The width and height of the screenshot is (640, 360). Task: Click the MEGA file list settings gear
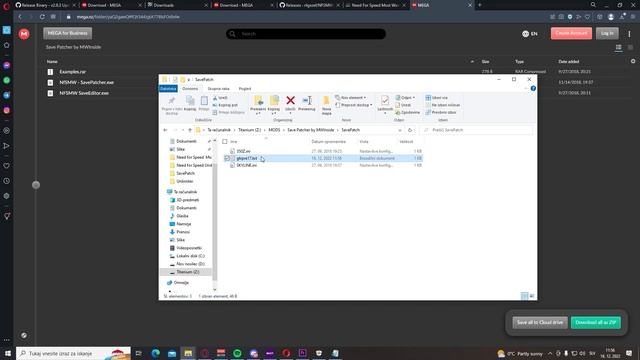(633, 61)
